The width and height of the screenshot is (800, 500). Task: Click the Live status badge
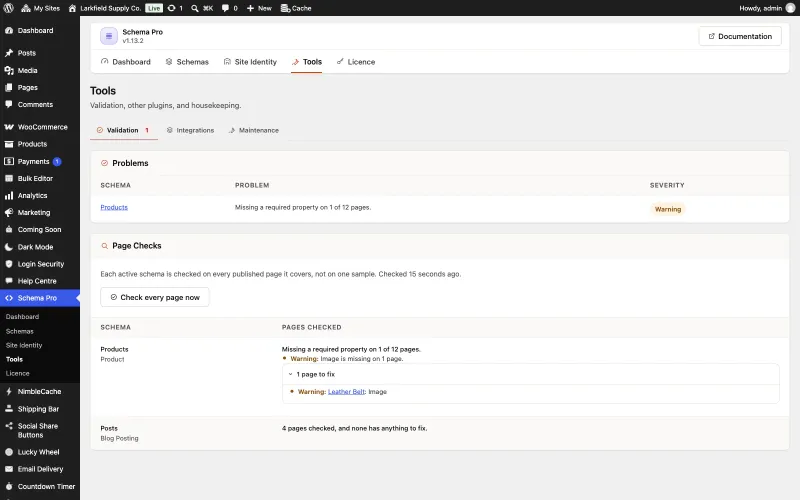pos(154,8)
